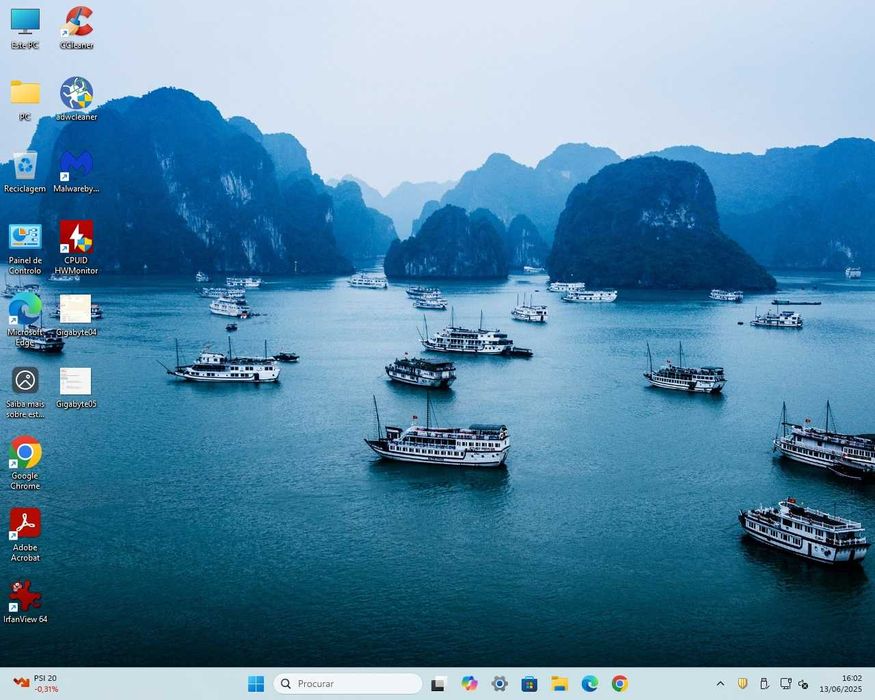Click the Procurar search box
Screen dimensions: 875x700
tap(348, 683)
